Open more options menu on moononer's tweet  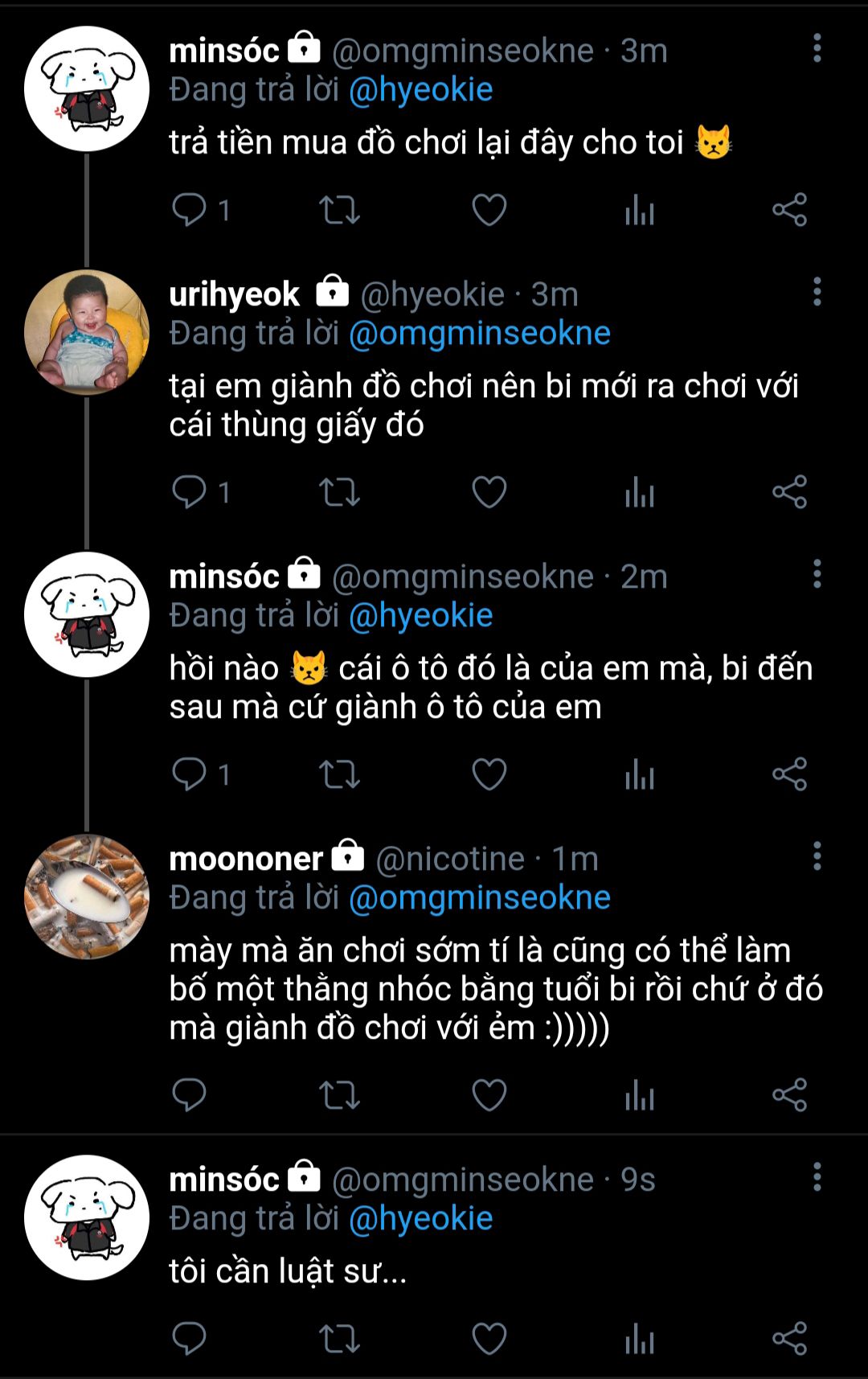pos(817,856)
